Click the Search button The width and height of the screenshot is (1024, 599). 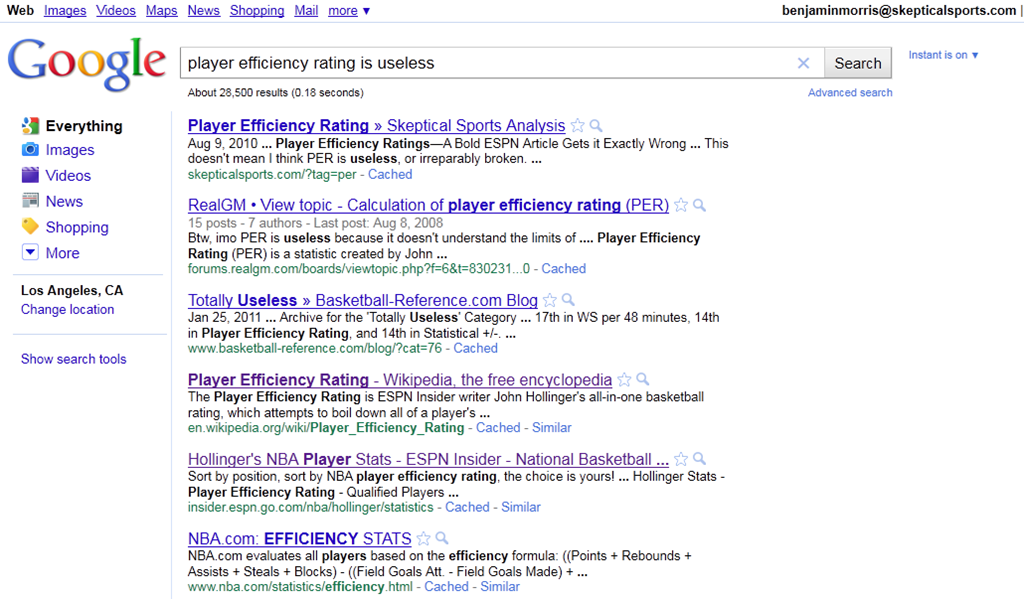(857, 63)
